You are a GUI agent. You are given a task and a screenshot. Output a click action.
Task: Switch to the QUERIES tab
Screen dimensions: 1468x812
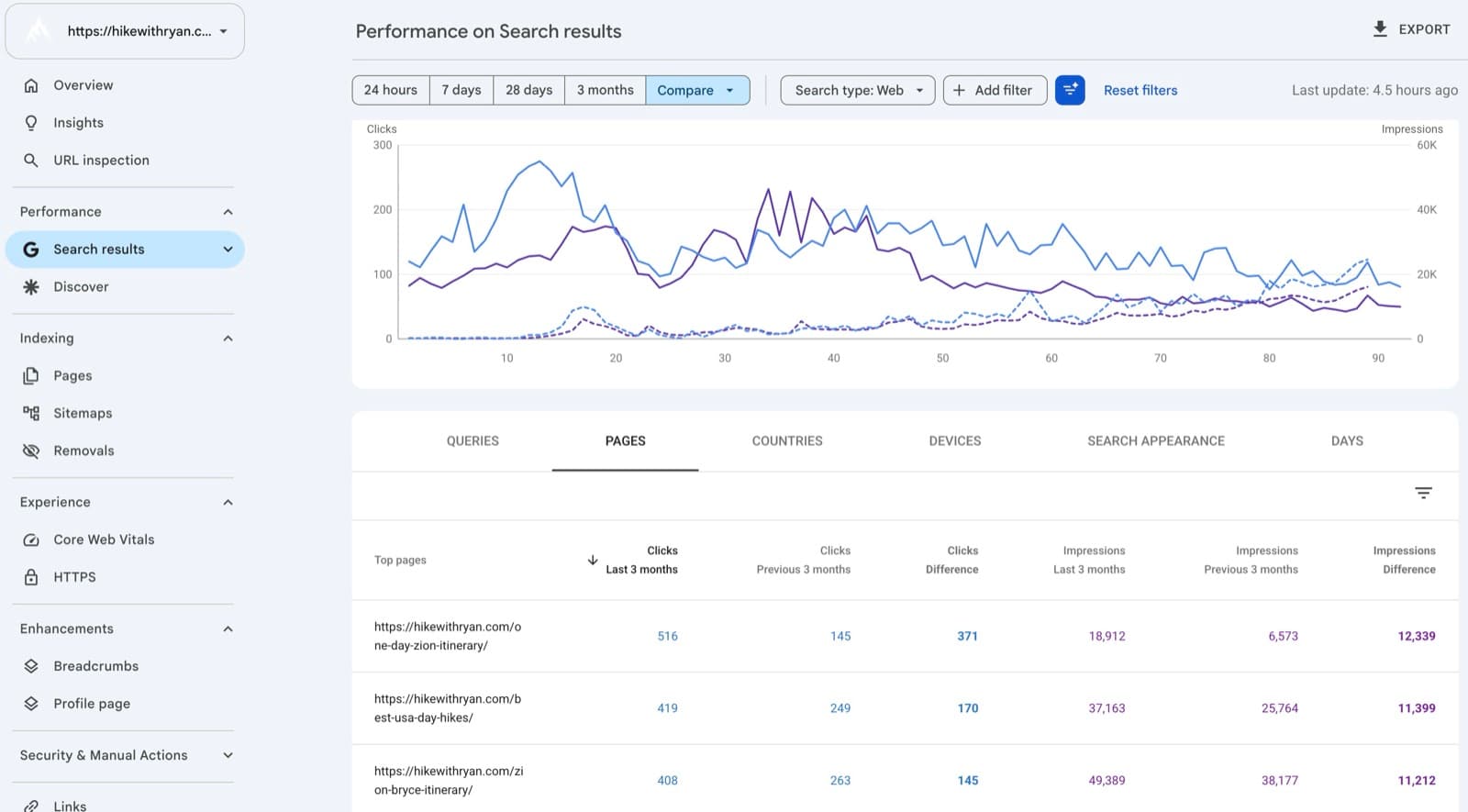tap(473, 441)
